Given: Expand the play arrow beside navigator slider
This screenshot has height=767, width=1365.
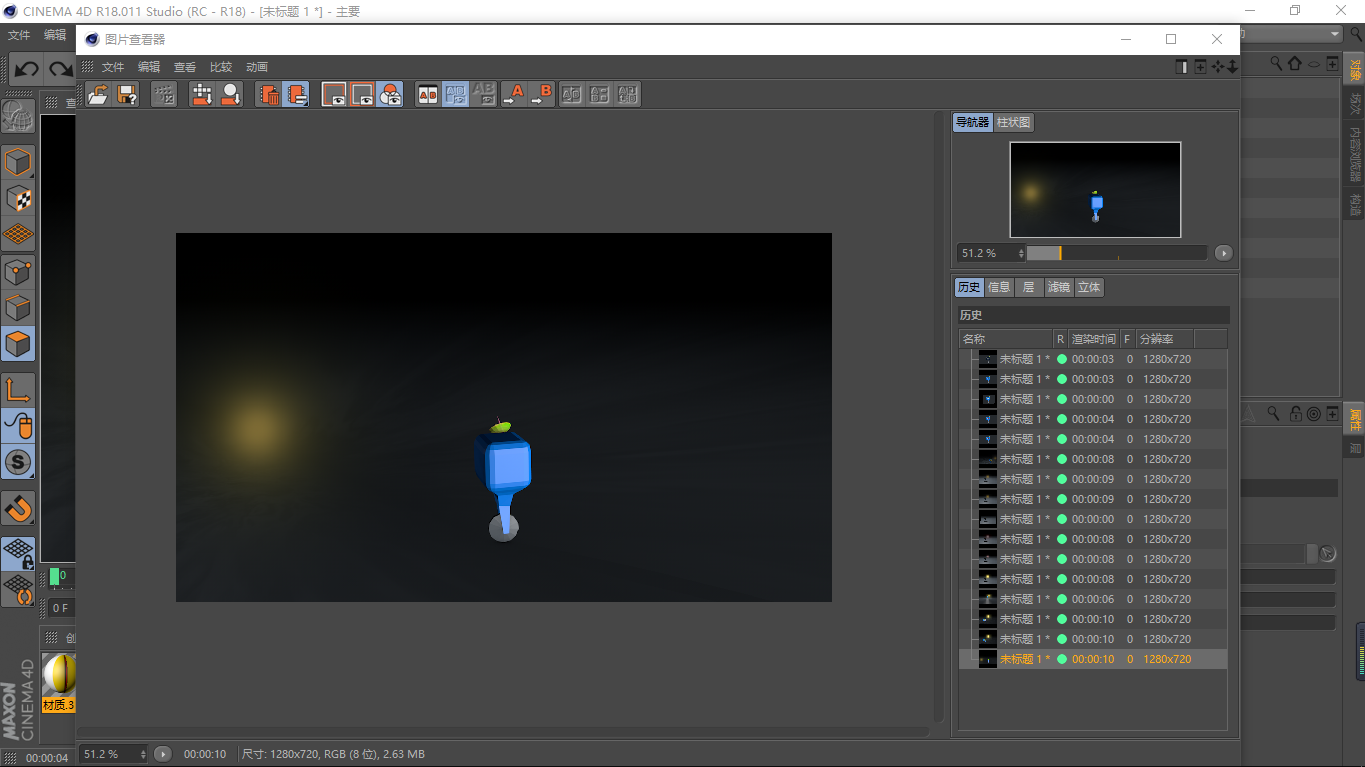Looking at the screenshot, I should pos(1224,253).
